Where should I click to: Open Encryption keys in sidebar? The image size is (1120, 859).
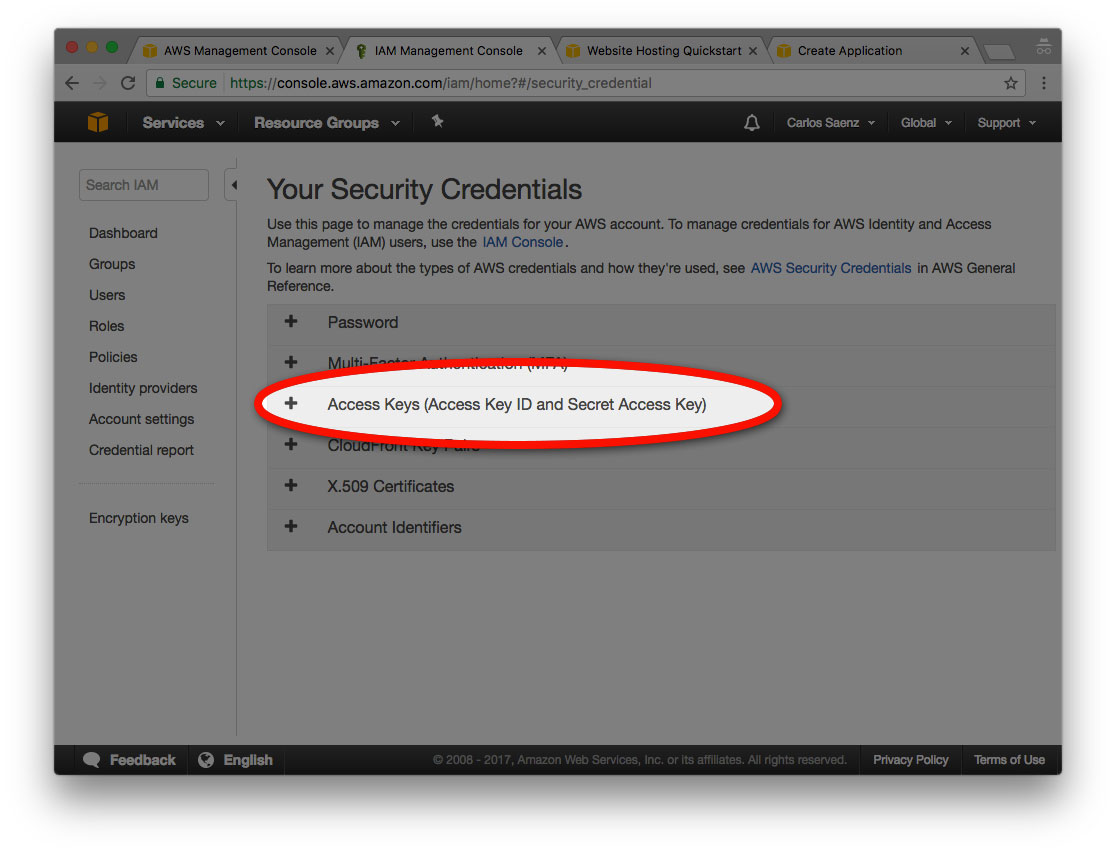click(x=139, y=518)
